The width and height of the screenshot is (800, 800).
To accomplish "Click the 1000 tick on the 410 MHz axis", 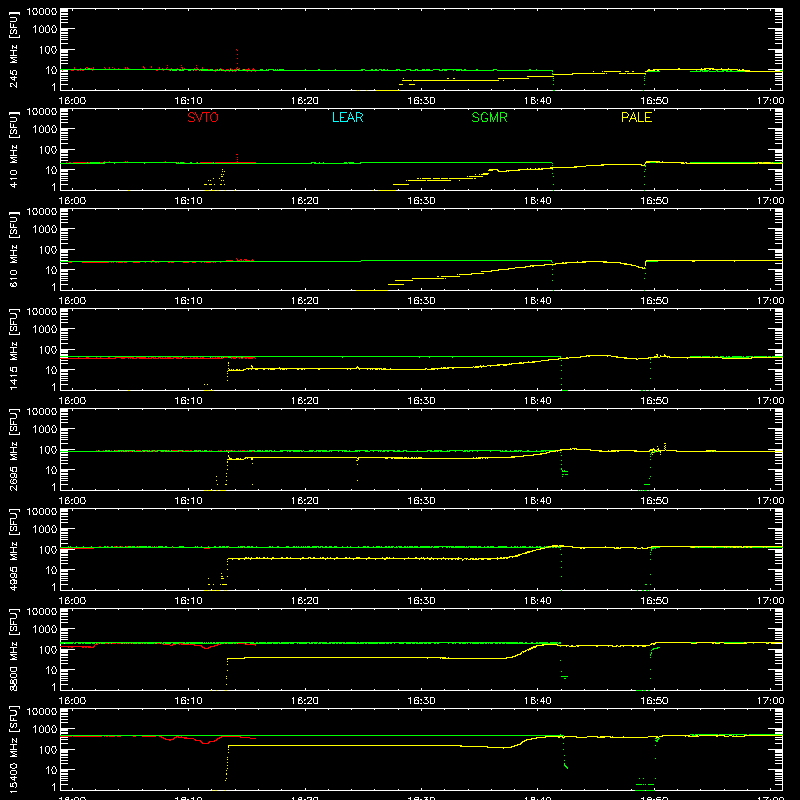I will [x=45, y=129].
